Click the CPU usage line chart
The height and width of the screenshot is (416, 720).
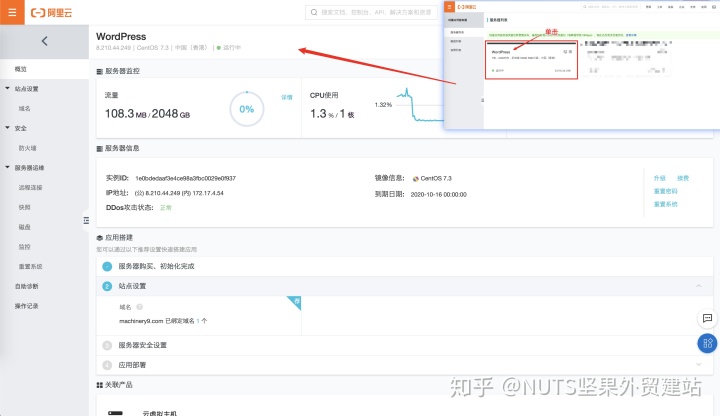[x=420, y=105]
